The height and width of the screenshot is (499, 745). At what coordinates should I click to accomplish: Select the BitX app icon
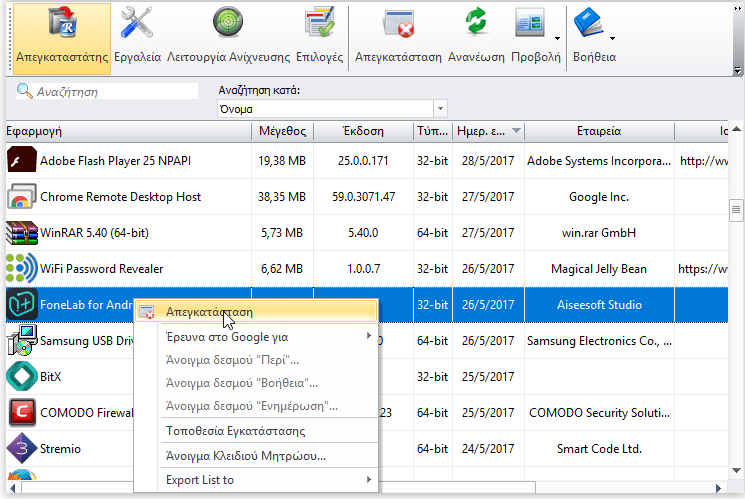[22, 376]
